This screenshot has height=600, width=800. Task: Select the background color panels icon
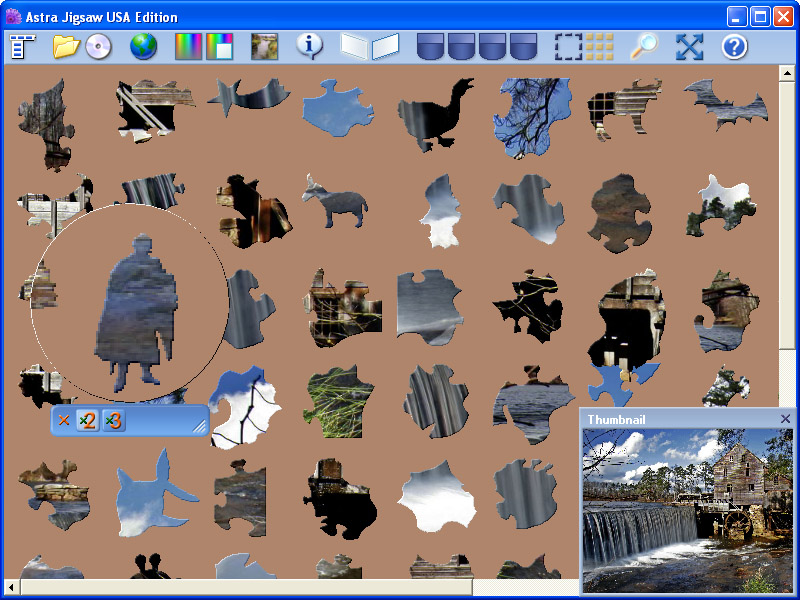pyautogui.click(x=219, y=45)
